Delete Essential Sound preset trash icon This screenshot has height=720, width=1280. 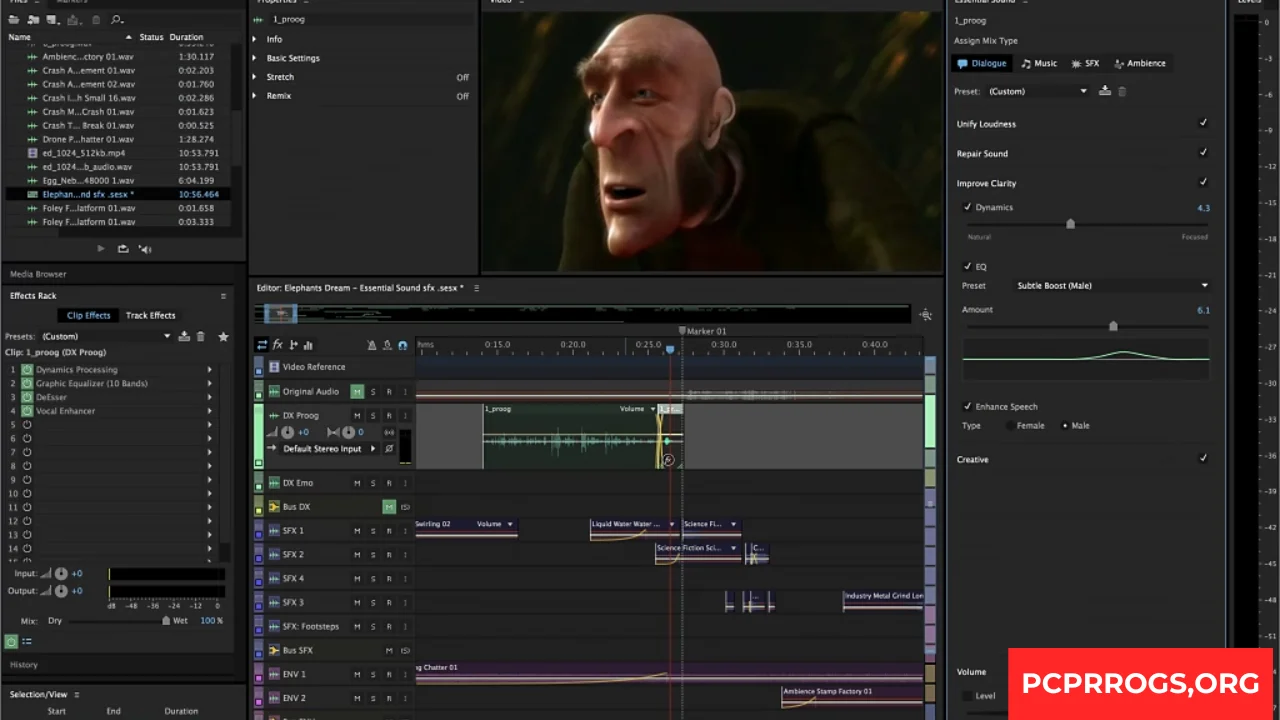click(1122, 91)
